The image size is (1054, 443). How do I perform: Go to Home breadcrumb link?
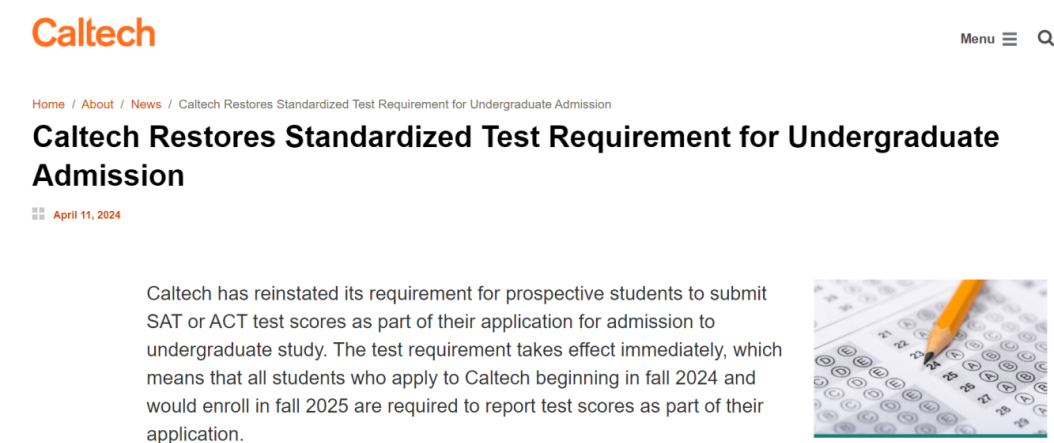pos(48,104)
